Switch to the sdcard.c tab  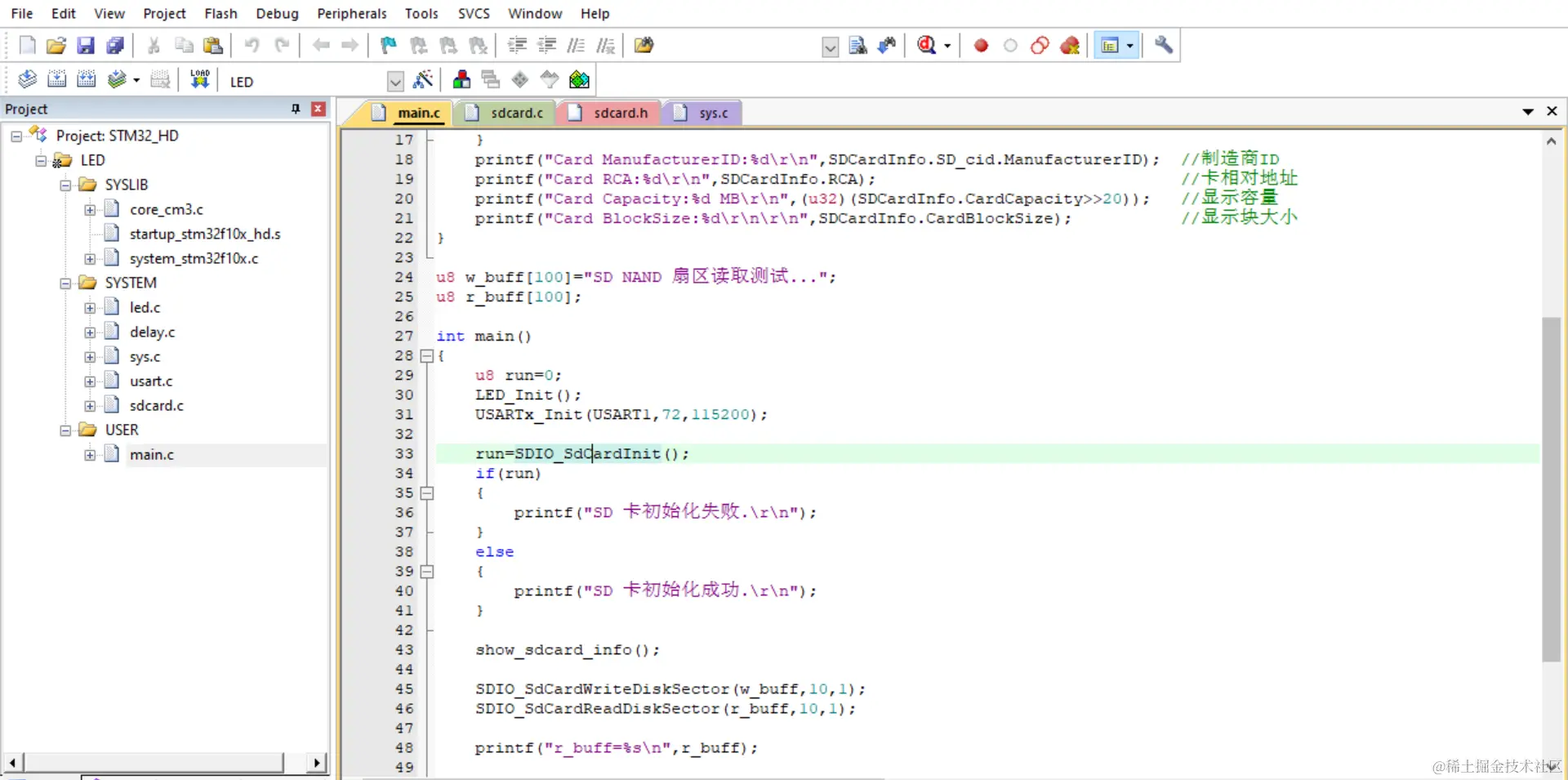pos(506,113)
